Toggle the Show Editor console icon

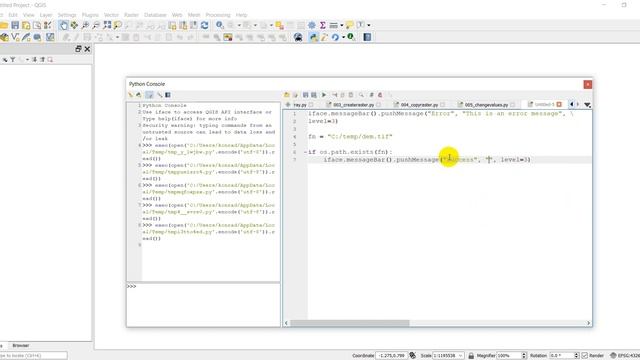tap(149, 95)
